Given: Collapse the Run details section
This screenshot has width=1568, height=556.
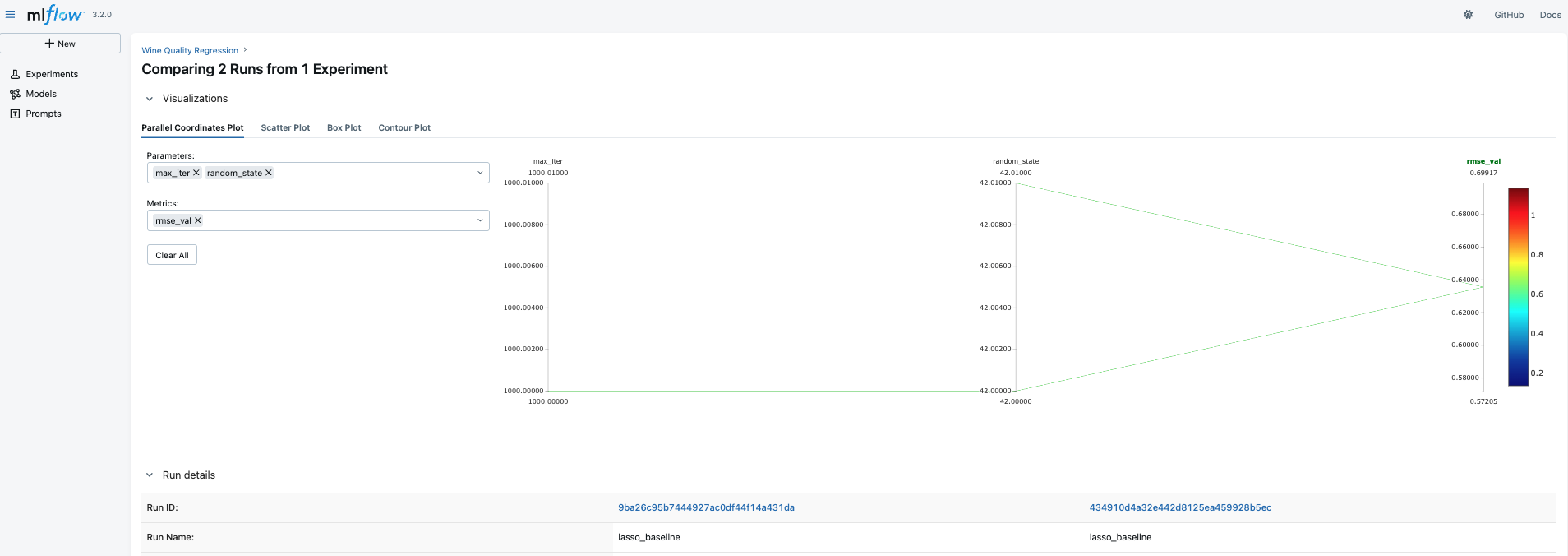Looking at the screenshot, I should [150, 475].
